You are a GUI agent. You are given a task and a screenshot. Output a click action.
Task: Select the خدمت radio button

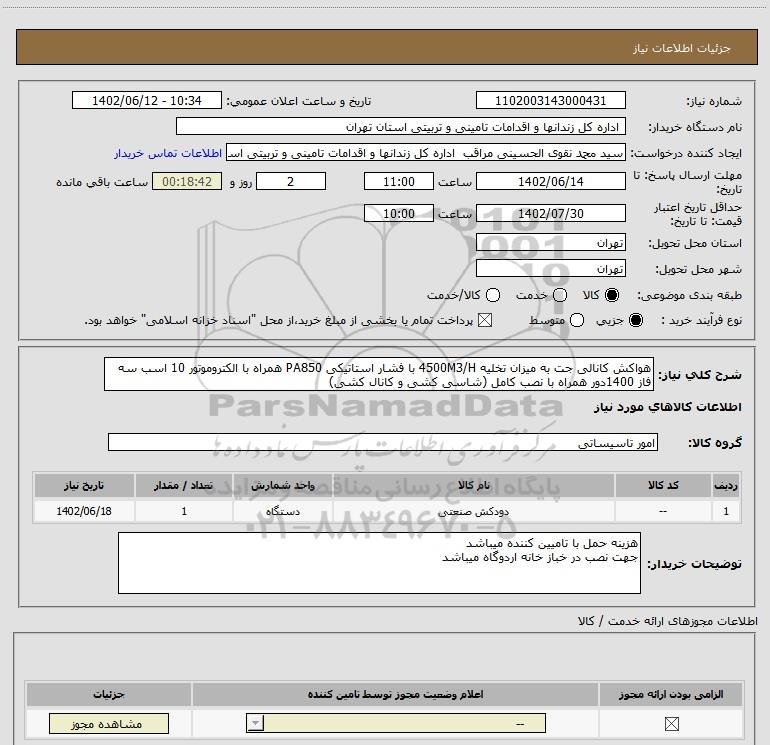(560, 295)
